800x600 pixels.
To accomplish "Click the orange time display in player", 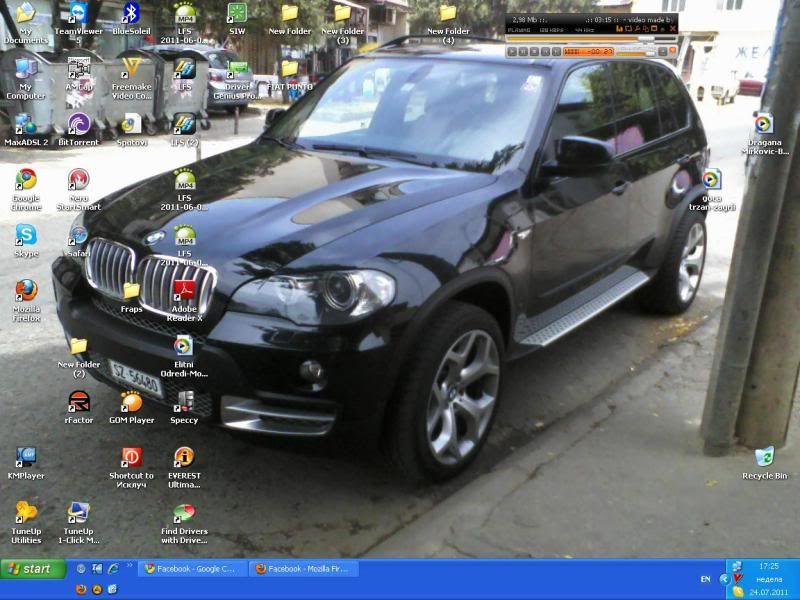I will point(589,52).
